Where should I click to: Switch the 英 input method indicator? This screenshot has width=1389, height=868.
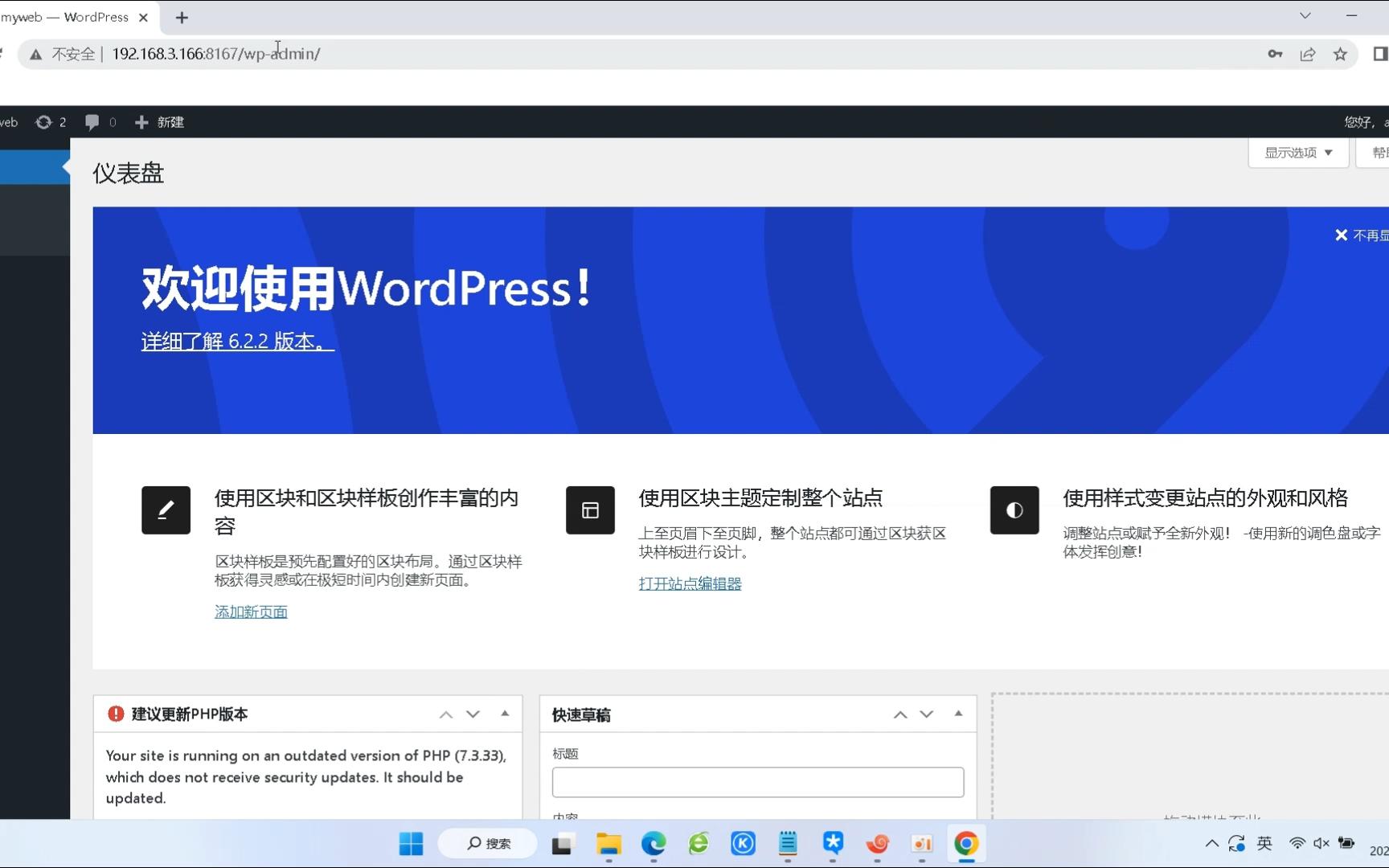(1264, 843)
